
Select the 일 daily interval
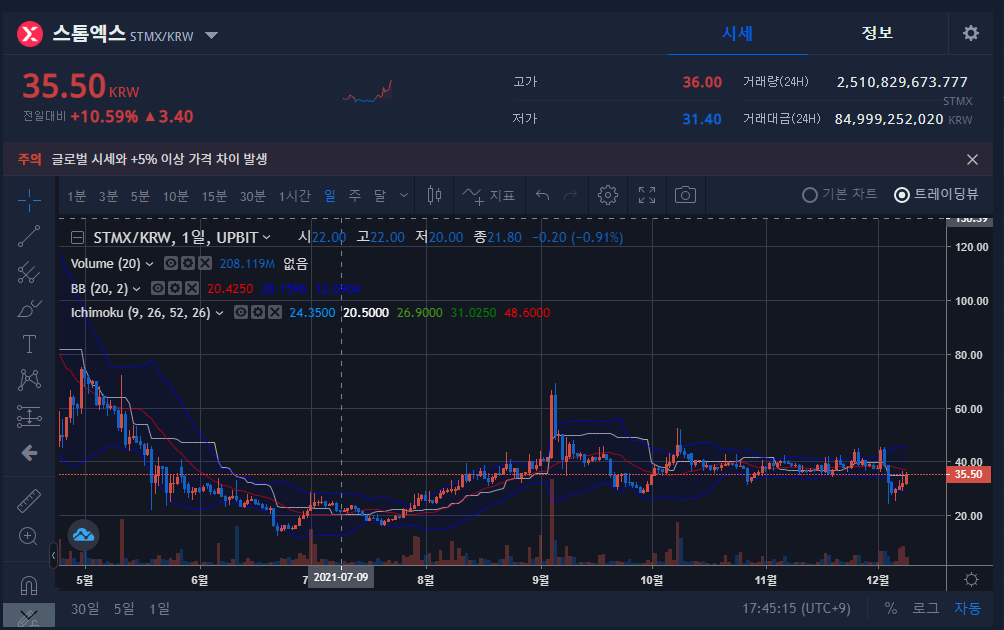330,196
